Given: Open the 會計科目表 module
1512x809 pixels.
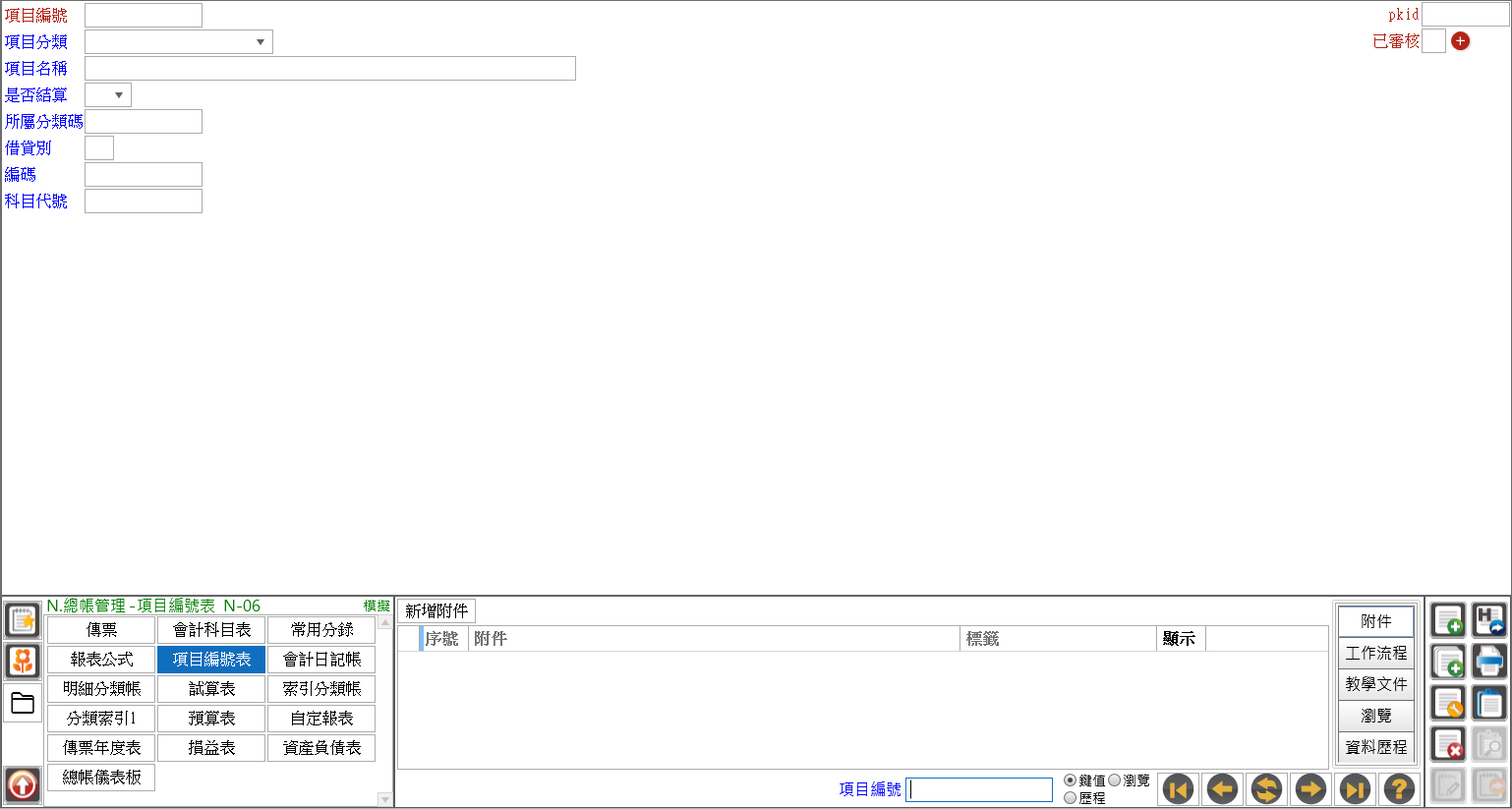Looking at the screenshot, I should point(211,630).
